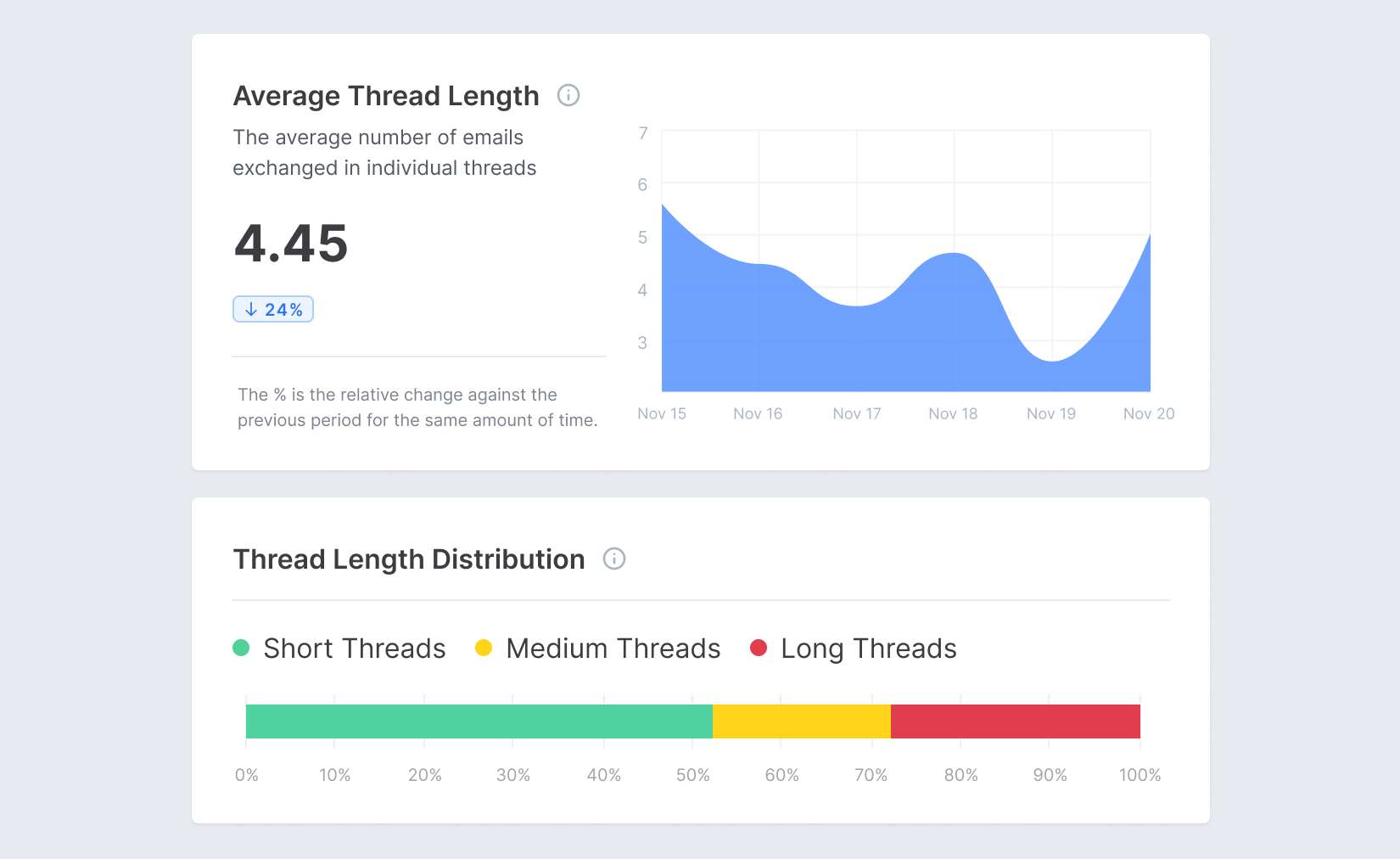Click the downward arrow in the 24% badge

[x=250, y=309]
